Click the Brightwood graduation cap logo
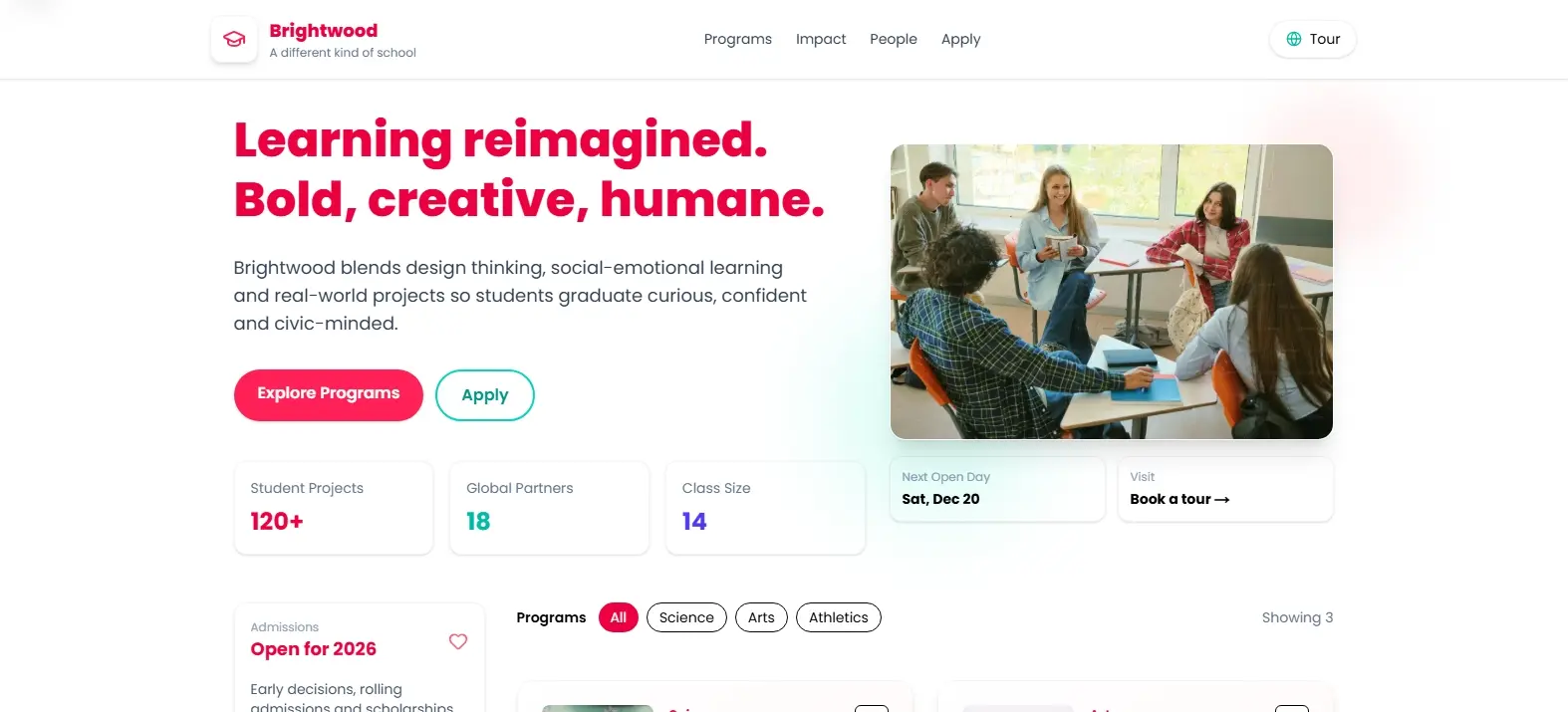1568x712 pixels. click(234, 40)
